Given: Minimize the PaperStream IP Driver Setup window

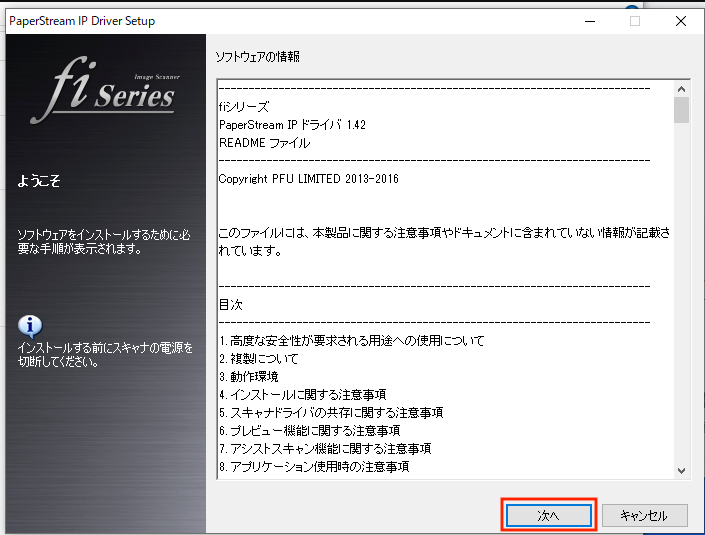Looking at the screenshot, I should point(590,21).
